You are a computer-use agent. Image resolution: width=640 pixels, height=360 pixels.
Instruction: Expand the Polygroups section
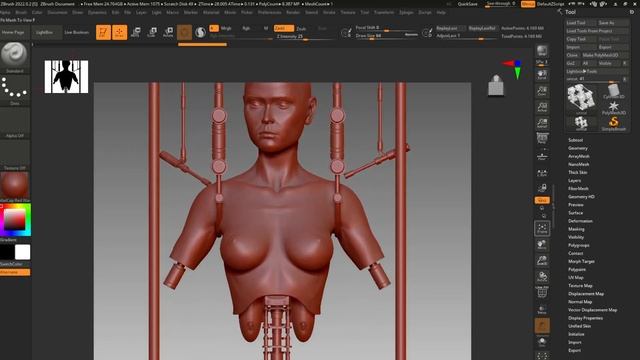tap(579, 245)
